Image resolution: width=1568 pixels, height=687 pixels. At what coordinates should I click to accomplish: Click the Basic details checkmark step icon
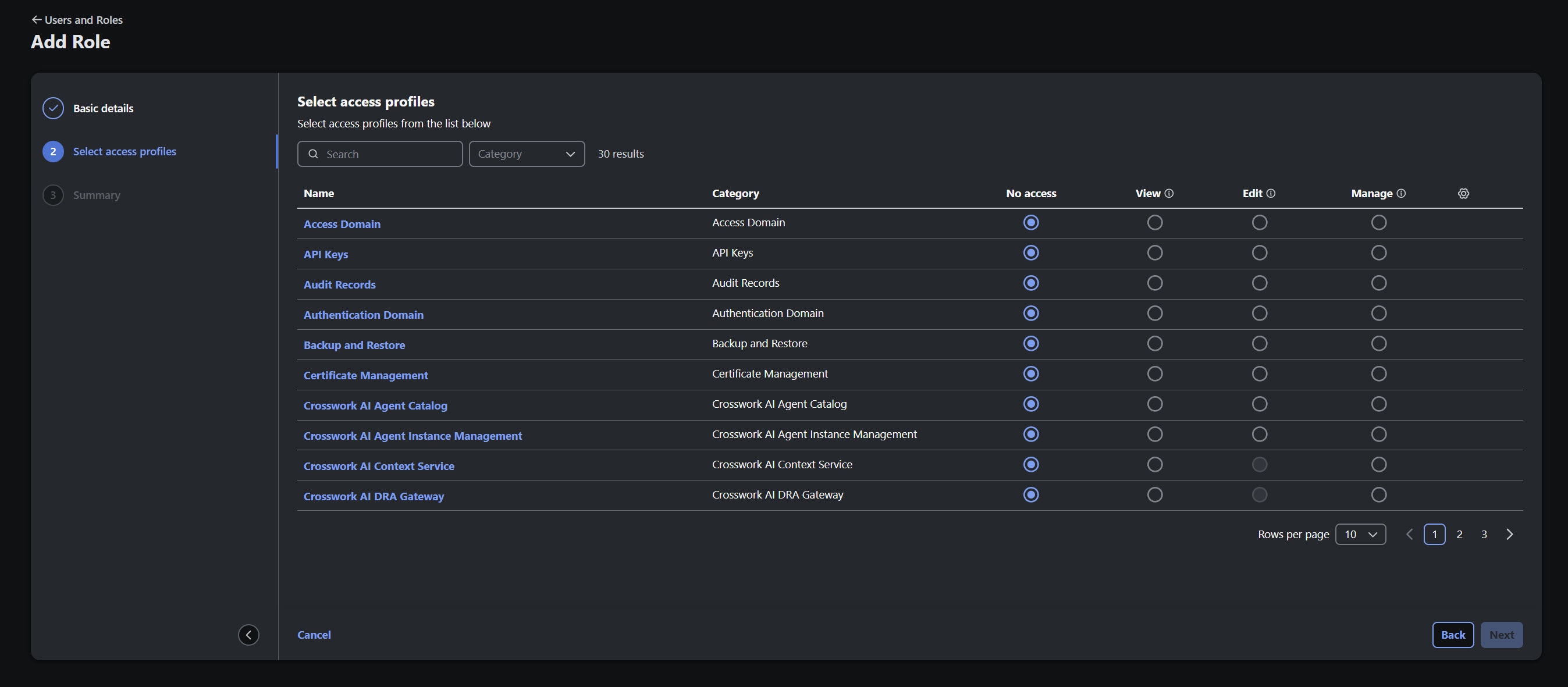pos(53,108)
